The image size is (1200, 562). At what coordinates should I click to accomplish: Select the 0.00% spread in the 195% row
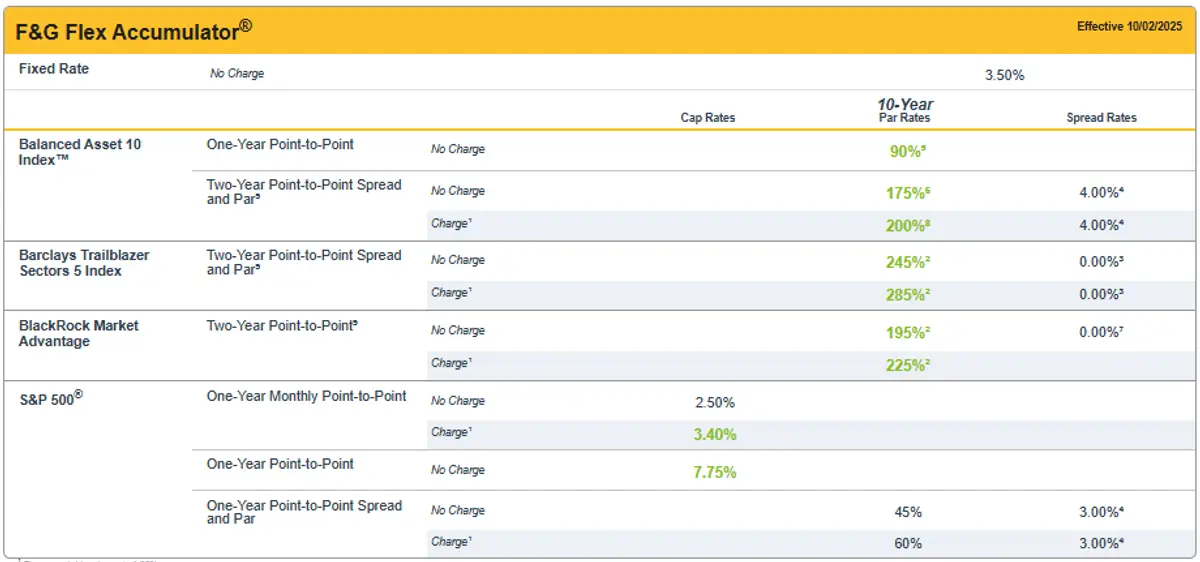1104,332
